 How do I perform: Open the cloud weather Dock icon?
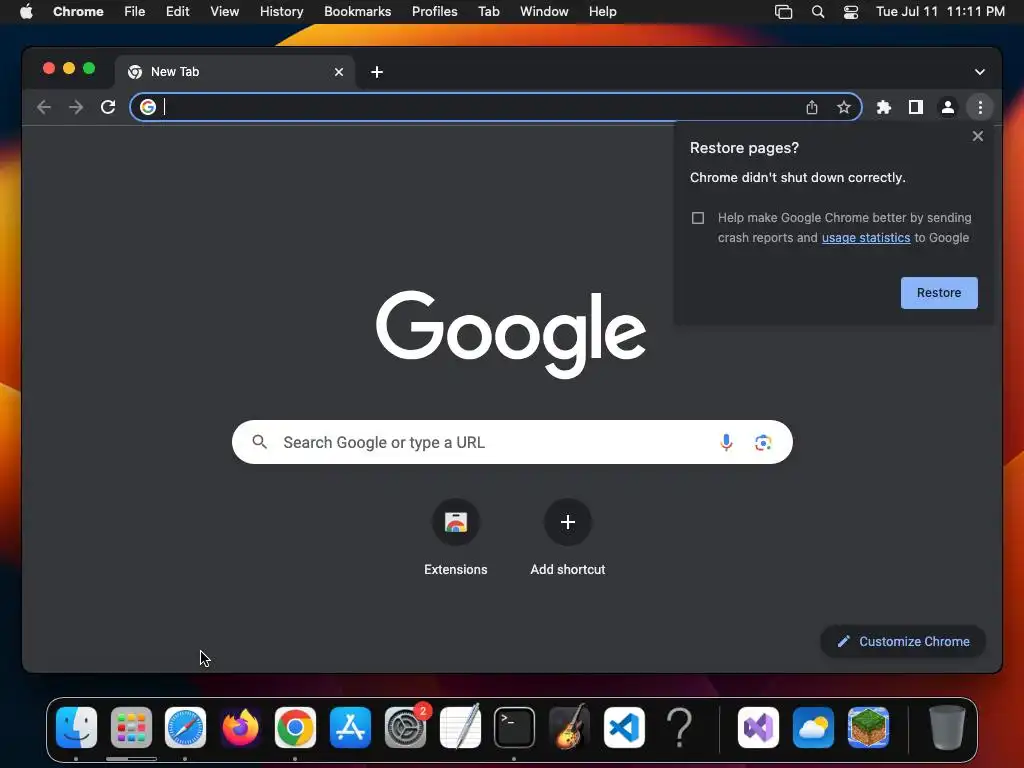pos(813,728)
